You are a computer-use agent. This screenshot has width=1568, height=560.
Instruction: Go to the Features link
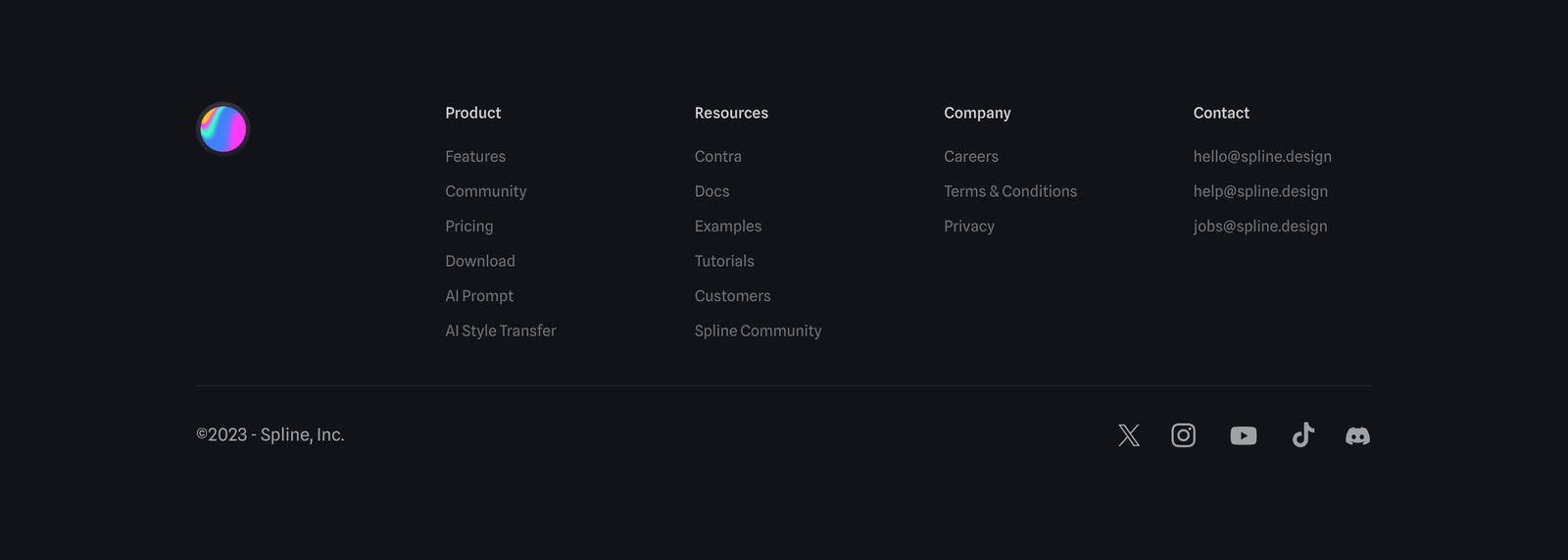tap(475, 157)
